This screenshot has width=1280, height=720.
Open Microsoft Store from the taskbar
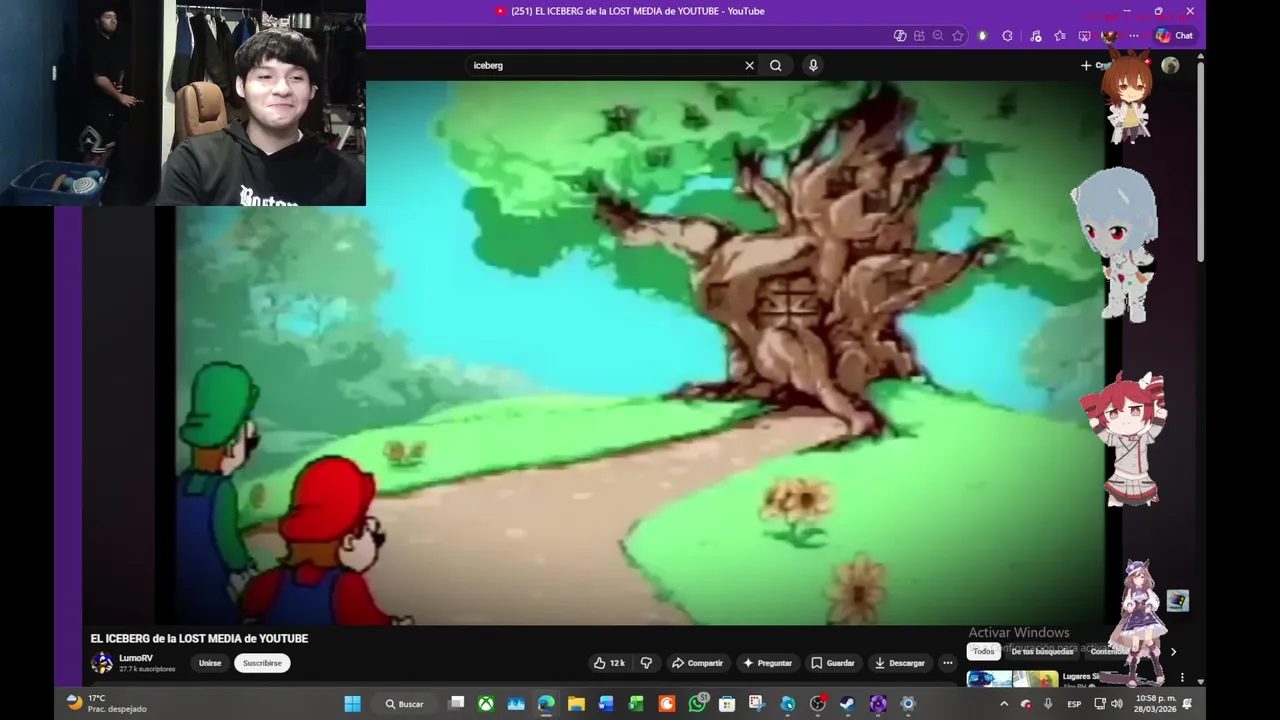(727, 704)
